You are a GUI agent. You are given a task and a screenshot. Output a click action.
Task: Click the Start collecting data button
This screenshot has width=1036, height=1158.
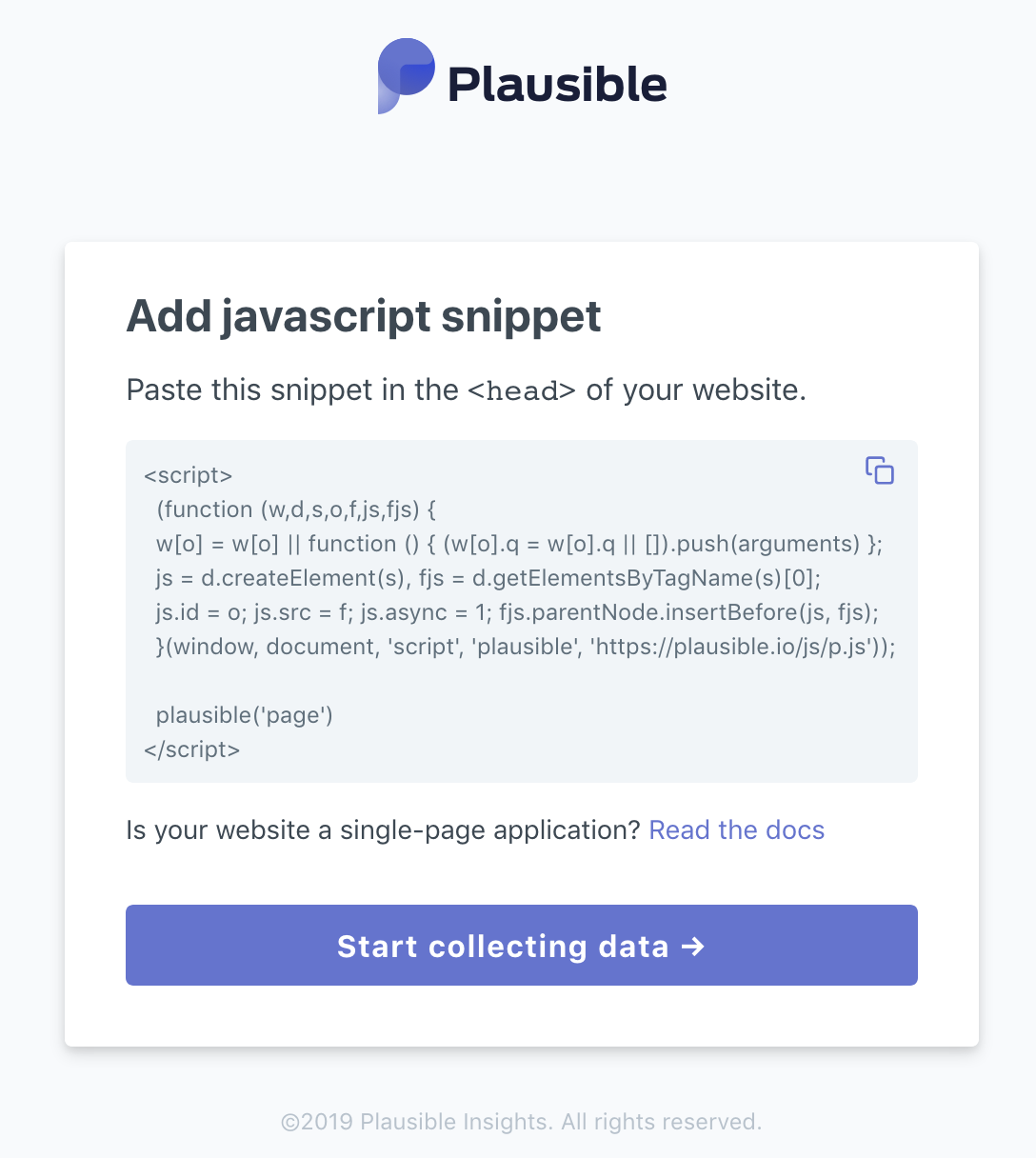(522, 945)
